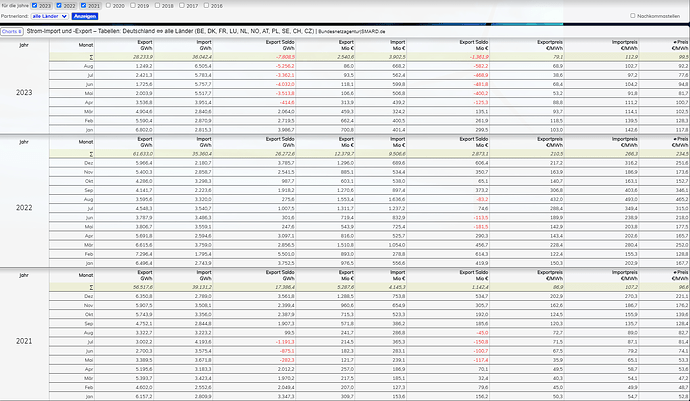Image resolution: width=690 pixels, height=401 pixels.
Task: Click the Mai 2022 Export Saldo Mio € -181,5
Action: tap(481, 227)
